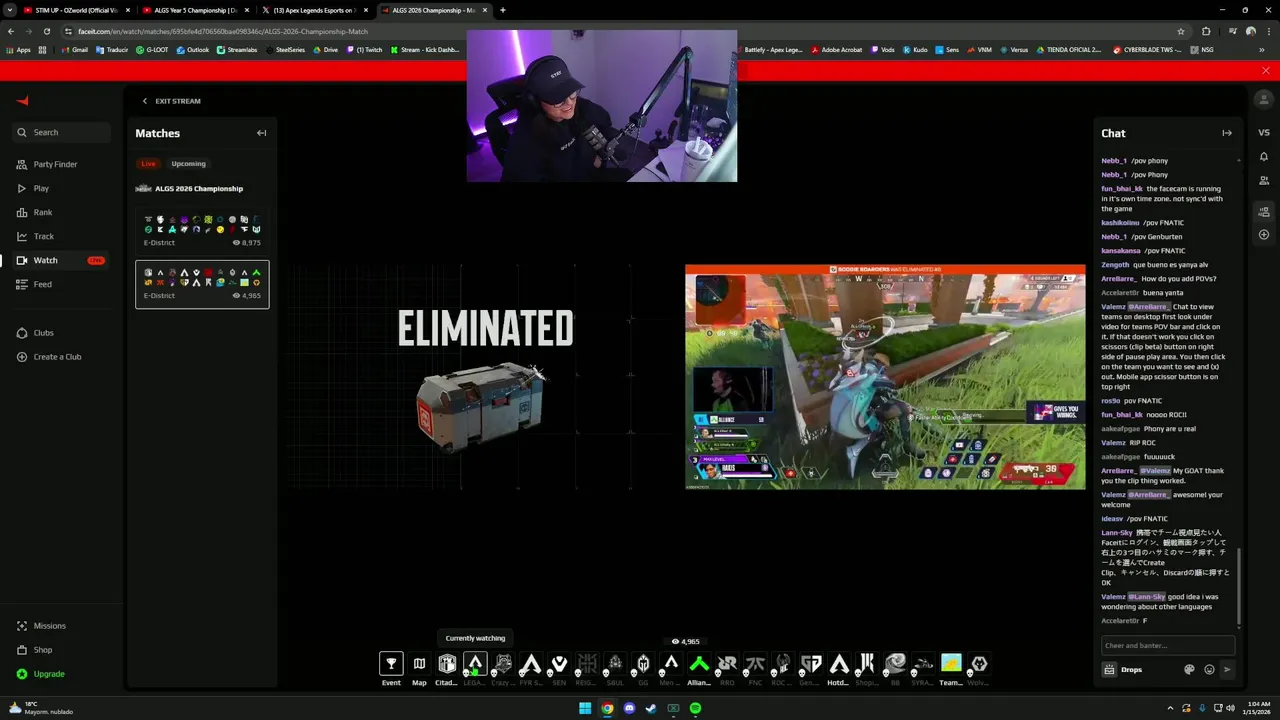Switch to Hotd team POV
The height and width of the screenshot is (720, 1280).
839,664
